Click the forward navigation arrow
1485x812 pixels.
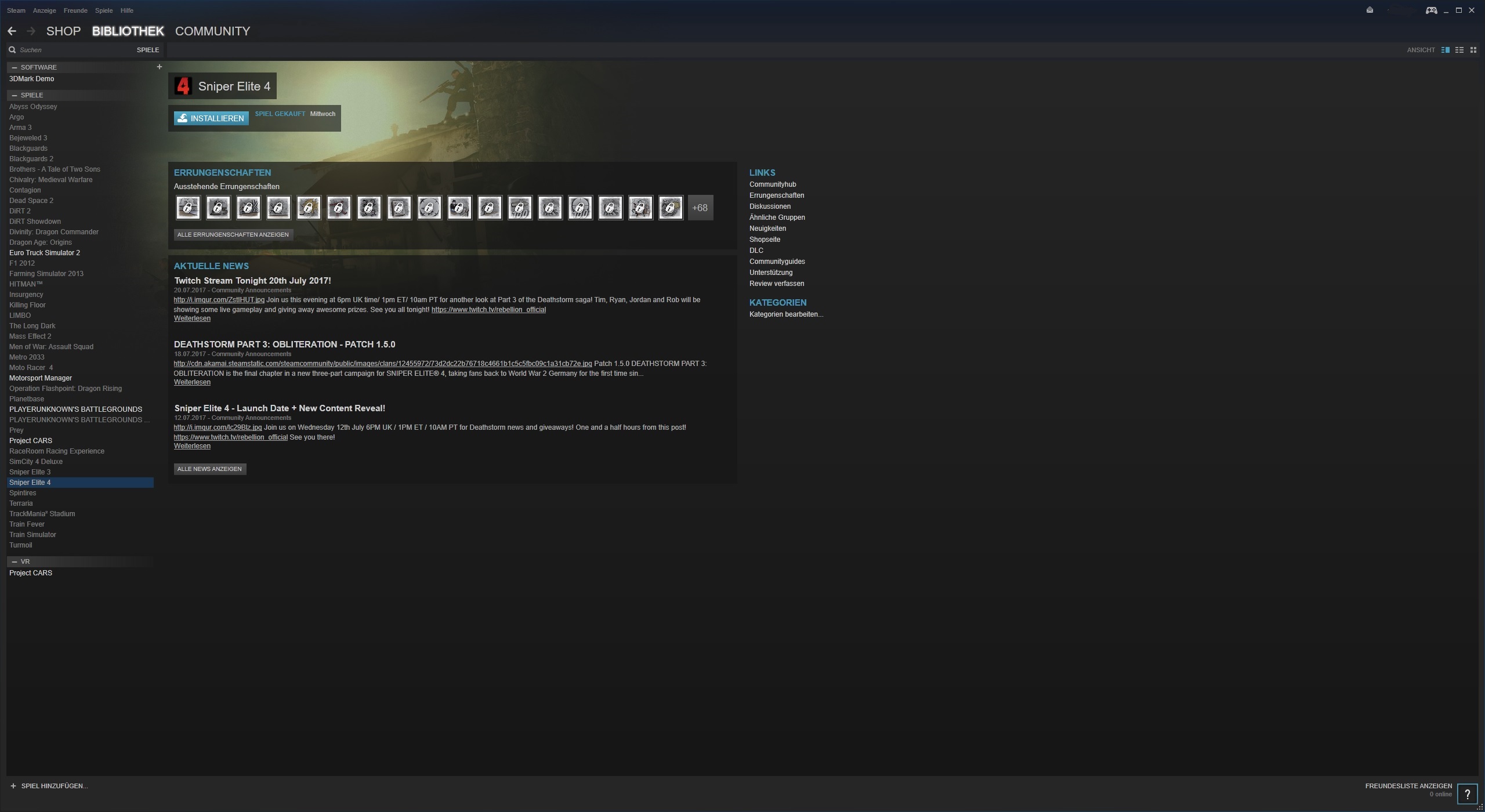click(x=31, y=31)
